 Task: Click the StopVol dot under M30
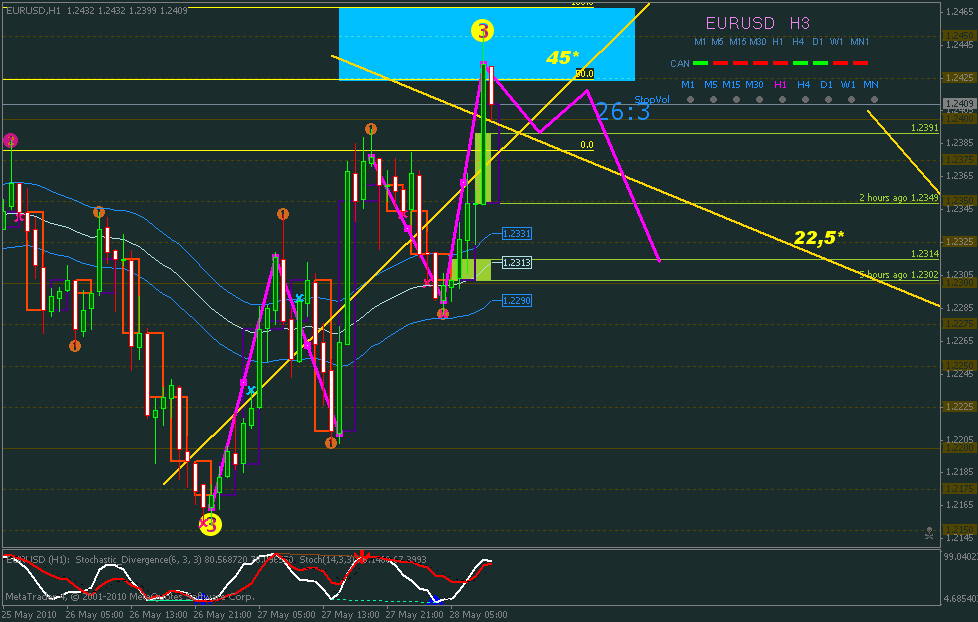[759, 100]
